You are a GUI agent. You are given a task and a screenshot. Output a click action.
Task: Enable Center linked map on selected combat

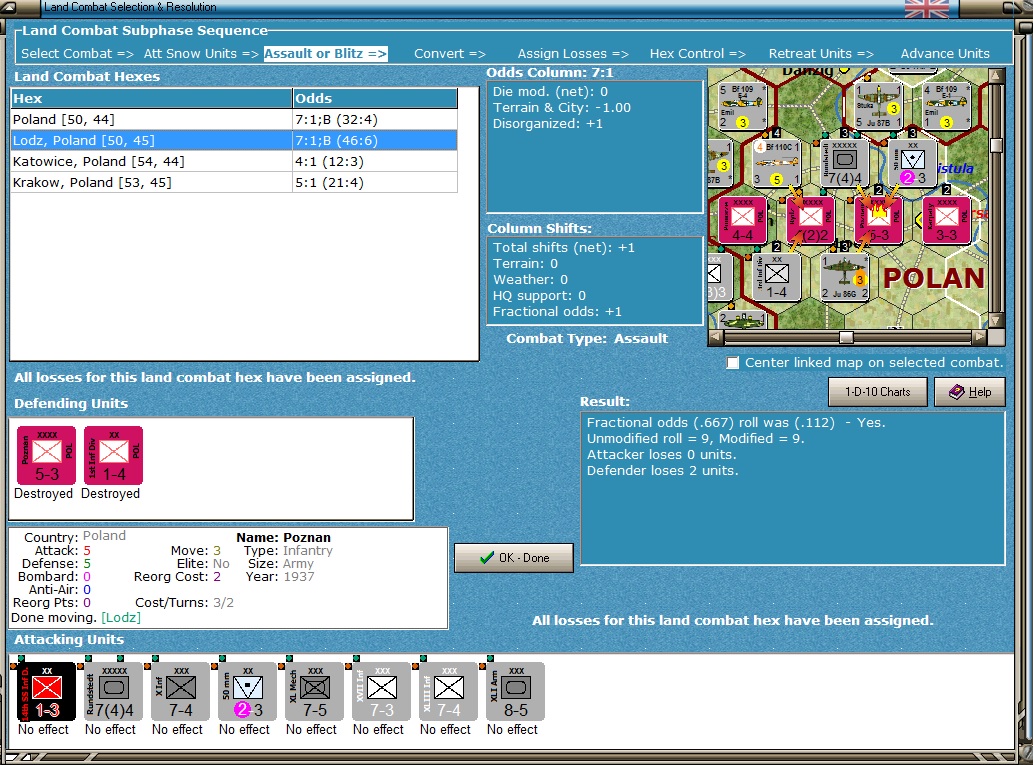pyautogui.click(x=733, y=363)
